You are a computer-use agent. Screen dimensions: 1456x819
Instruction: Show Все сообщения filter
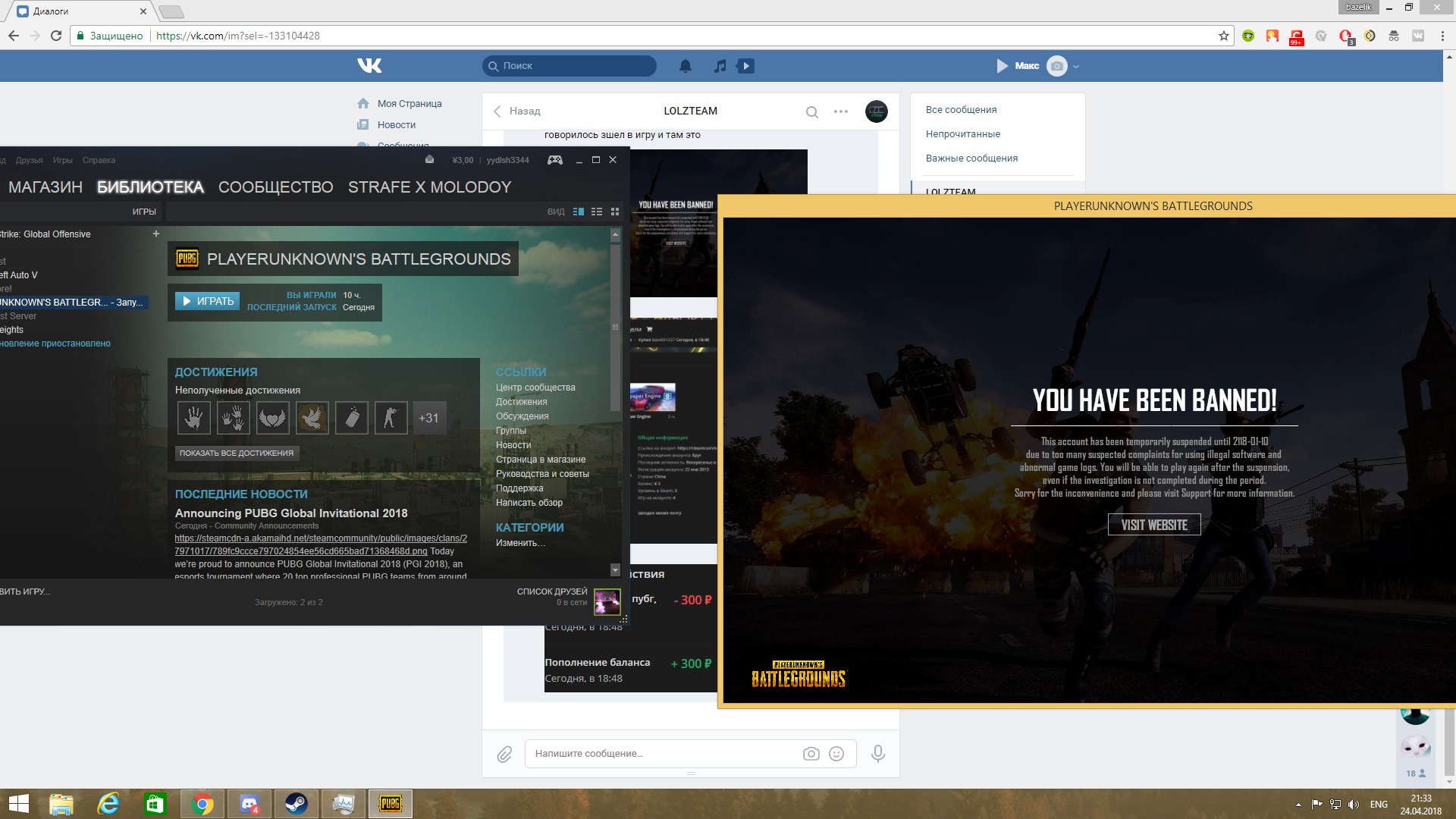[961, 110]
